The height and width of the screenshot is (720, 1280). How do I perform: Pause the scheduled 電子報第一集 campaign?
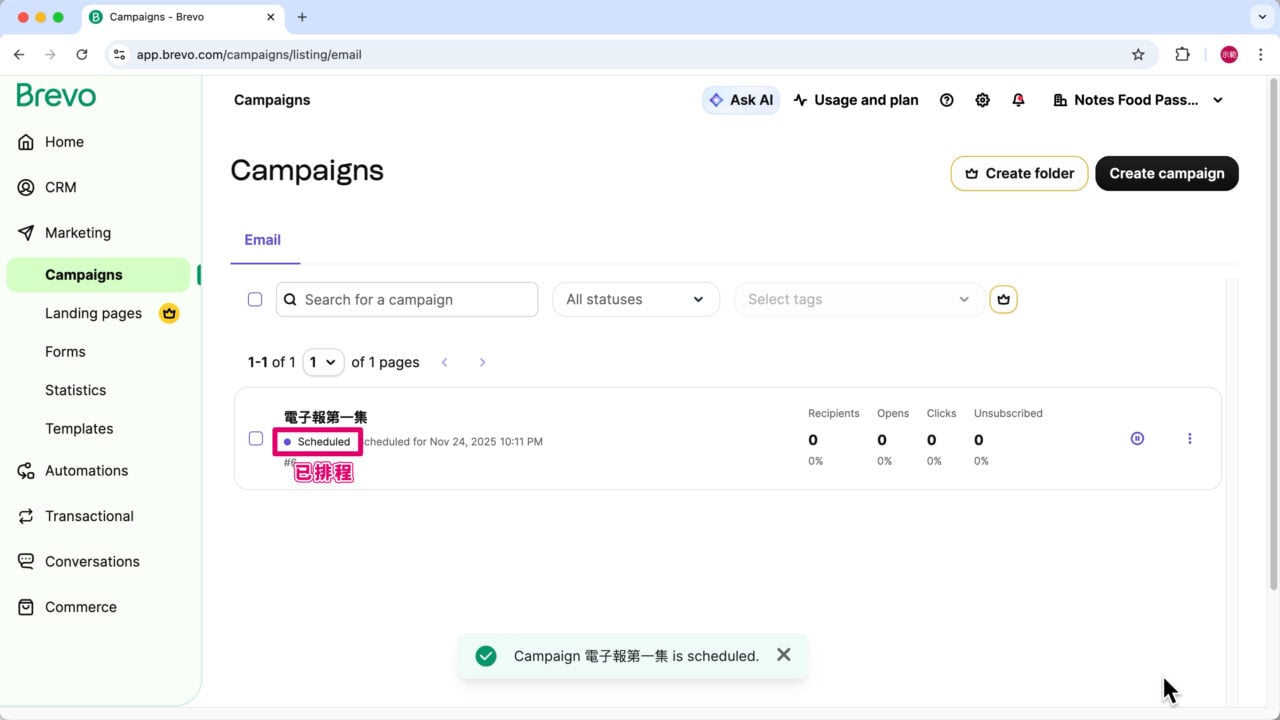tap(1137, 438)
